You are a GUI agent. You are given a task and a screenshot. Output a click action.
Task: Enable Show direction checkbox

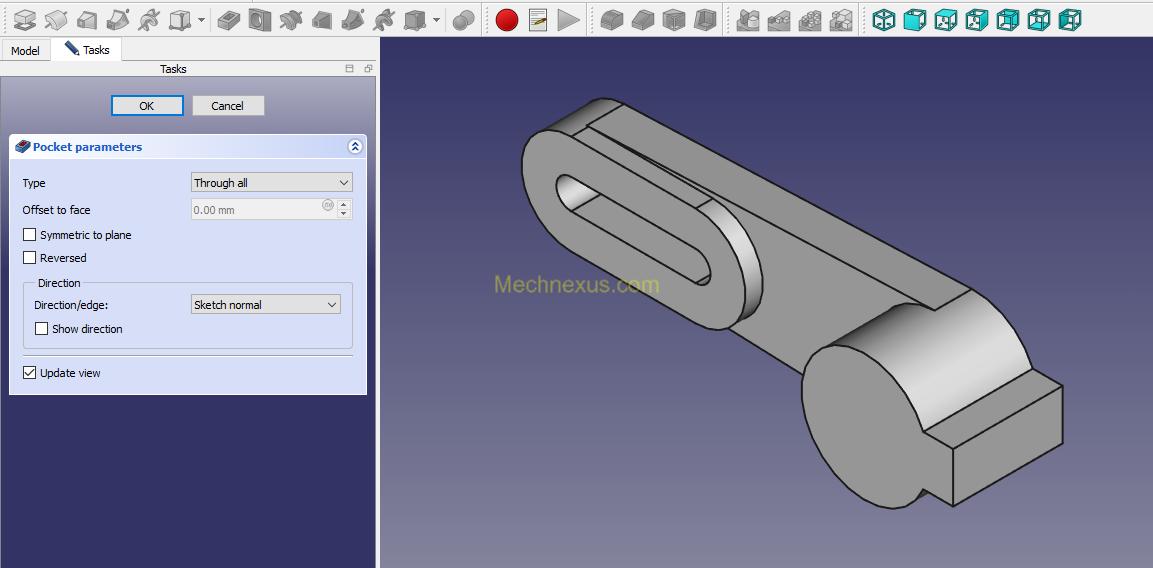click(x=41, y=328)
